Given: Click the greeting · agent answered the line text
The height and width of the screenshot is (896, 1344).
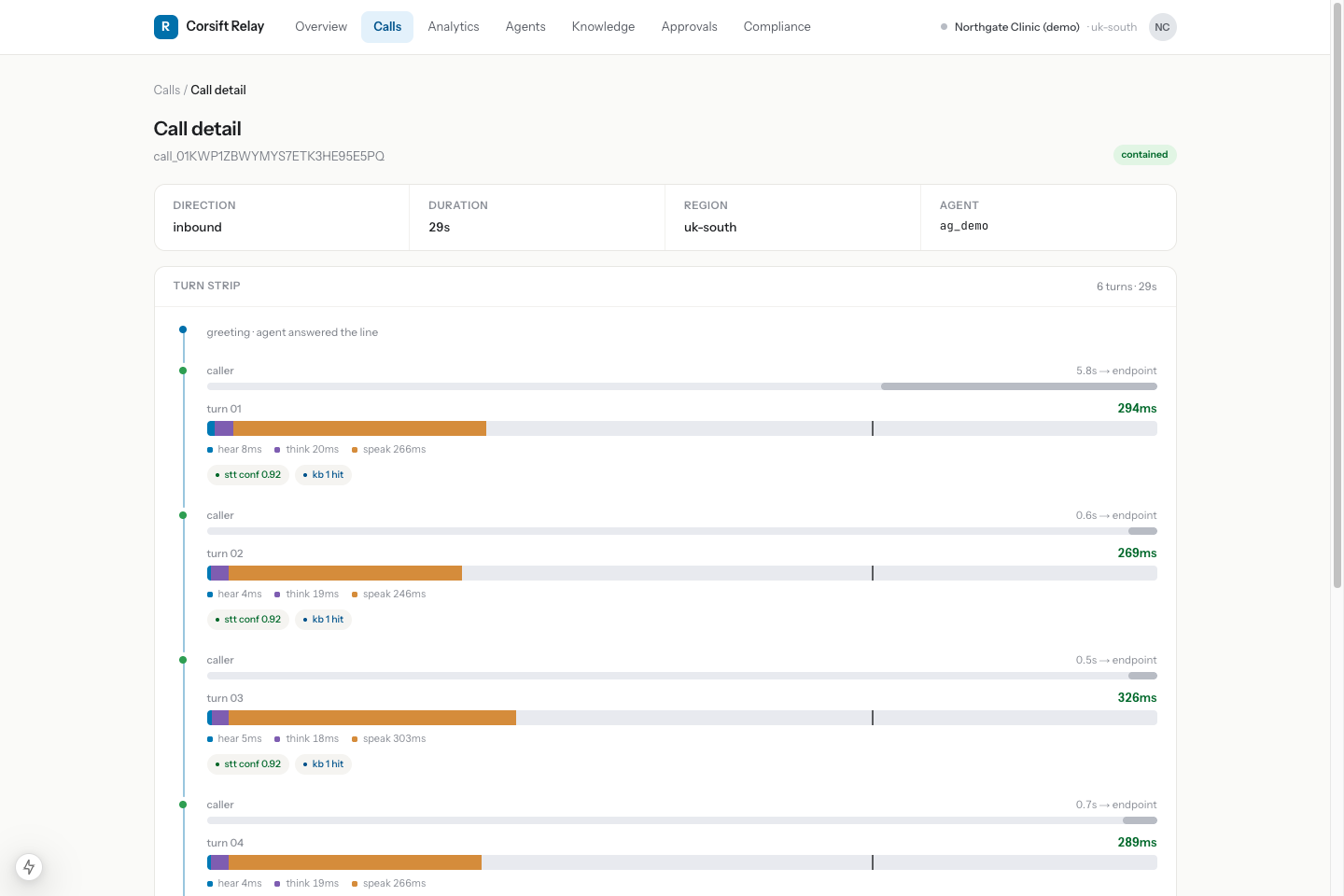Looking at the screenshot, I should point(292,333).
